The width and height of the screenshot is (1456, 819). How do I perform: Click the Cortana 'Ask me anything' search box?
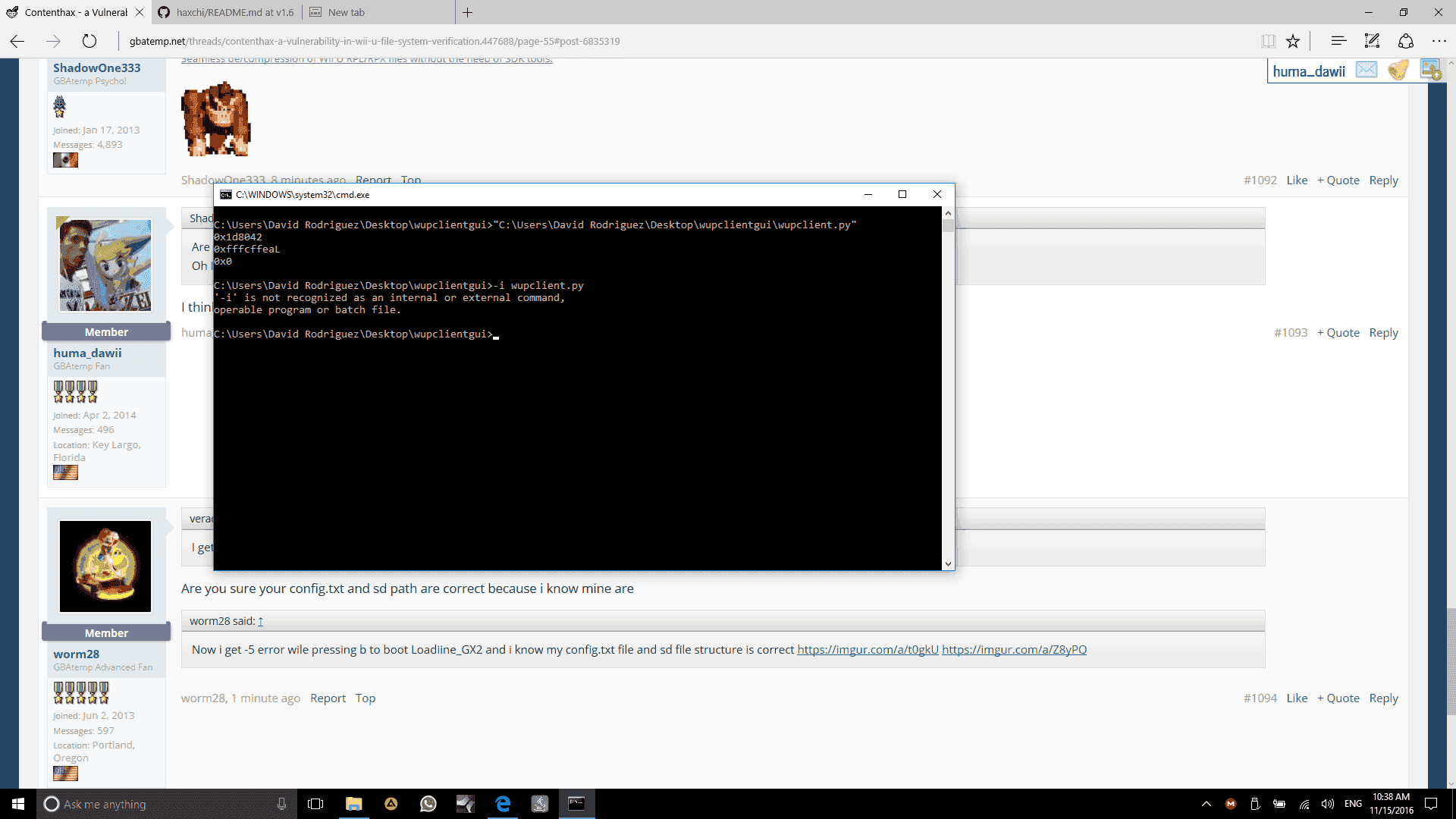coord(167,804)
